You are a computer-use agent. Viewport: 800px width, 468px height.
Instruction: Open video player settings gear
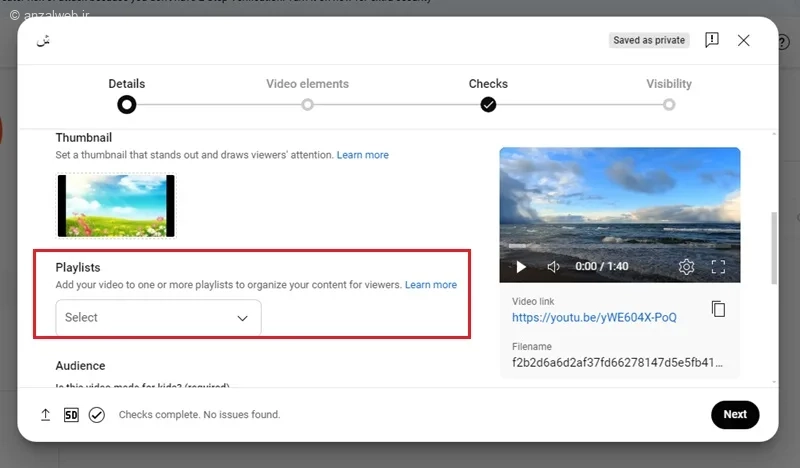click(x=686, y=266)
